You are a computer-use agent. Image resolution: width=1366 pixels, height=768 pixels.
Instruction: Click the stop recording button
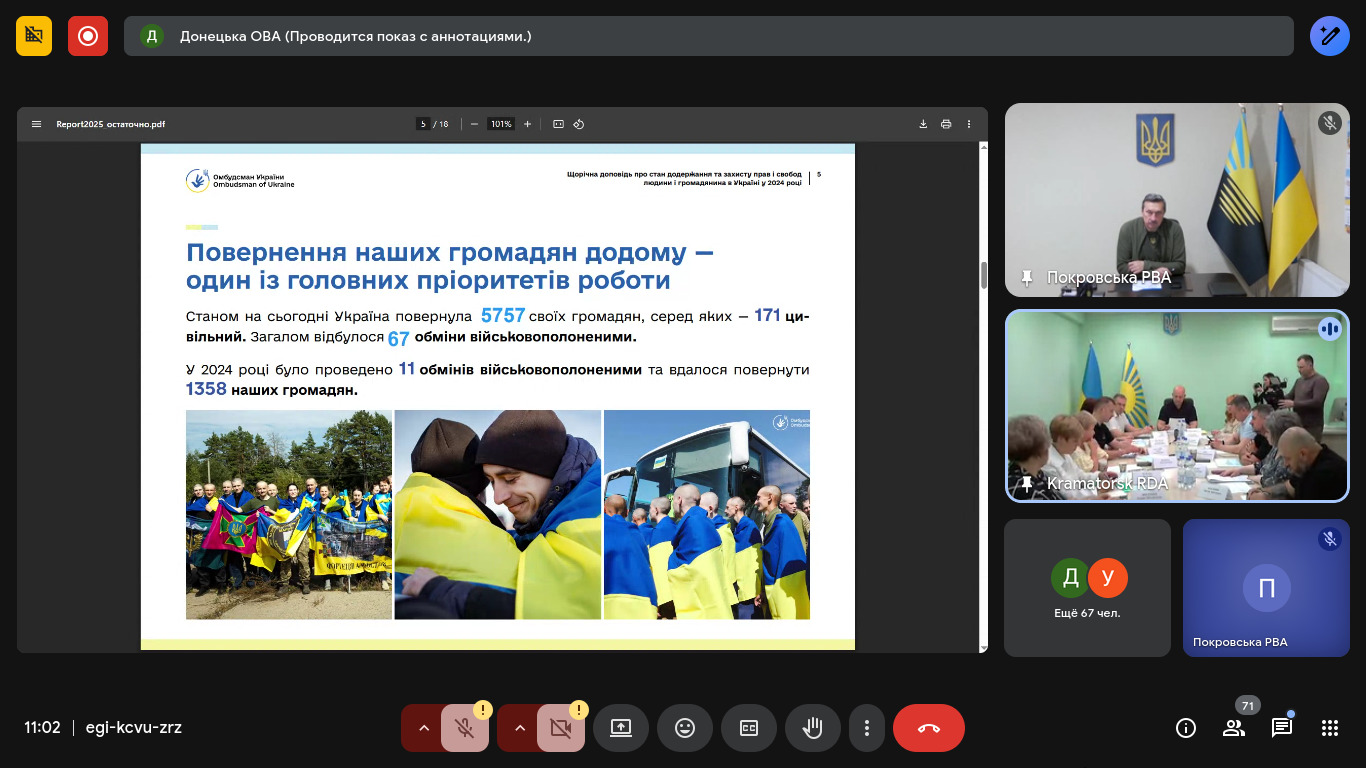[x=88, y=36]
